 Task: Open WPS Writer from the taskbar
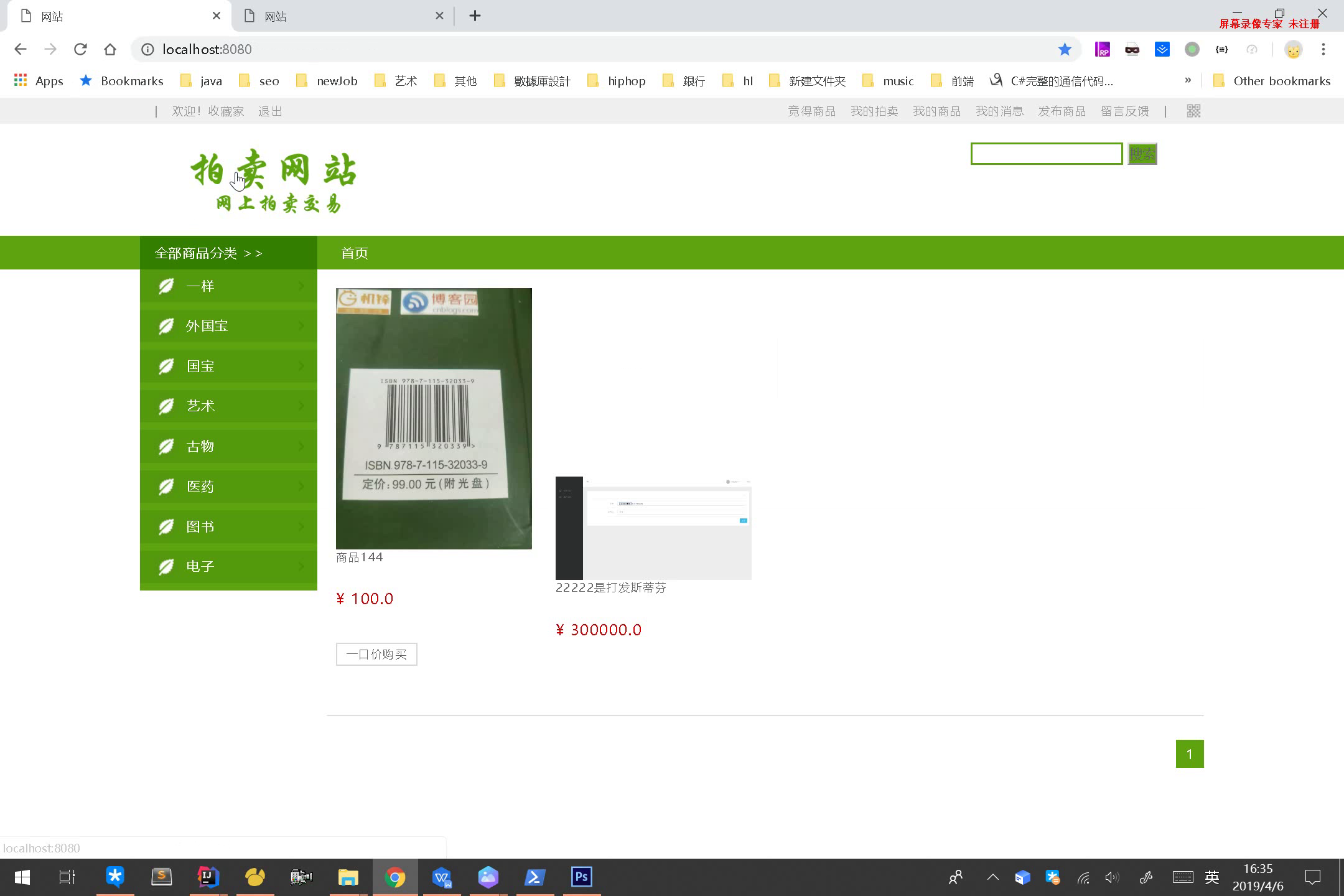click(441, 877)
